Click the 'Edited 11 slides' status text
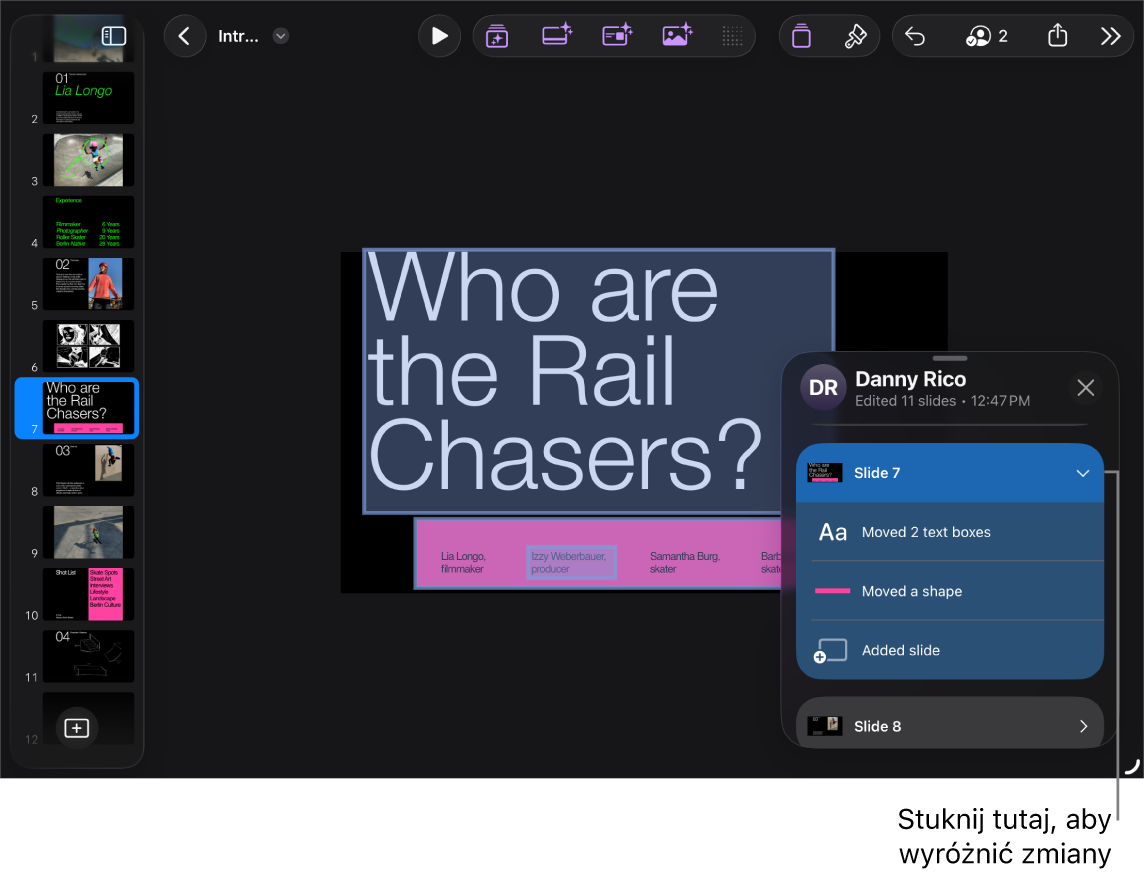This screenshot has height=872, width=1144. [905, 401]
